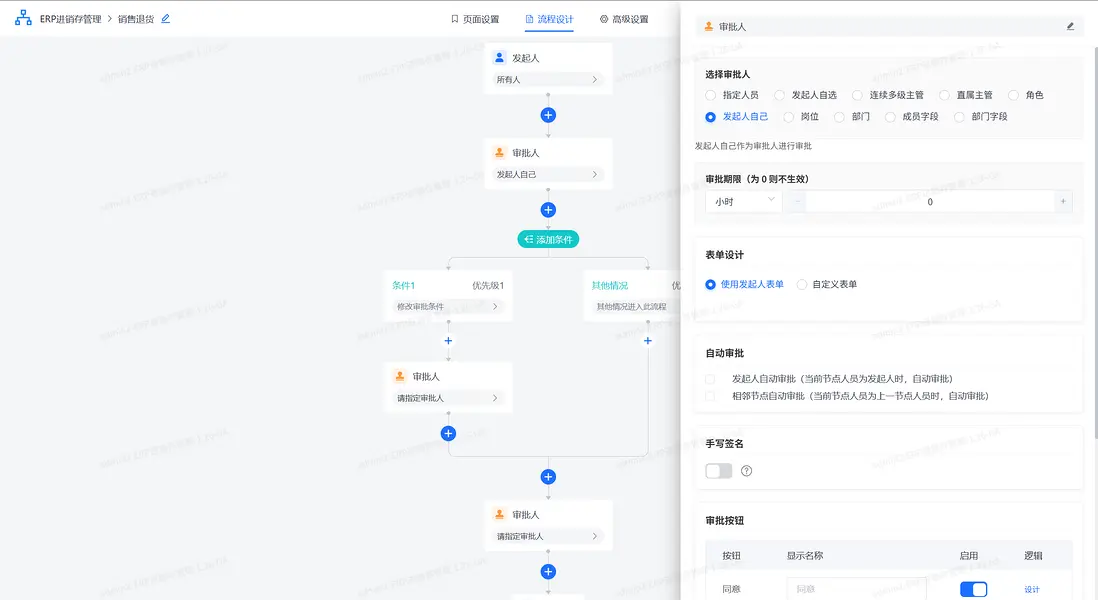
Task: Click the ERP app organization chart icon
Action: 23,18
